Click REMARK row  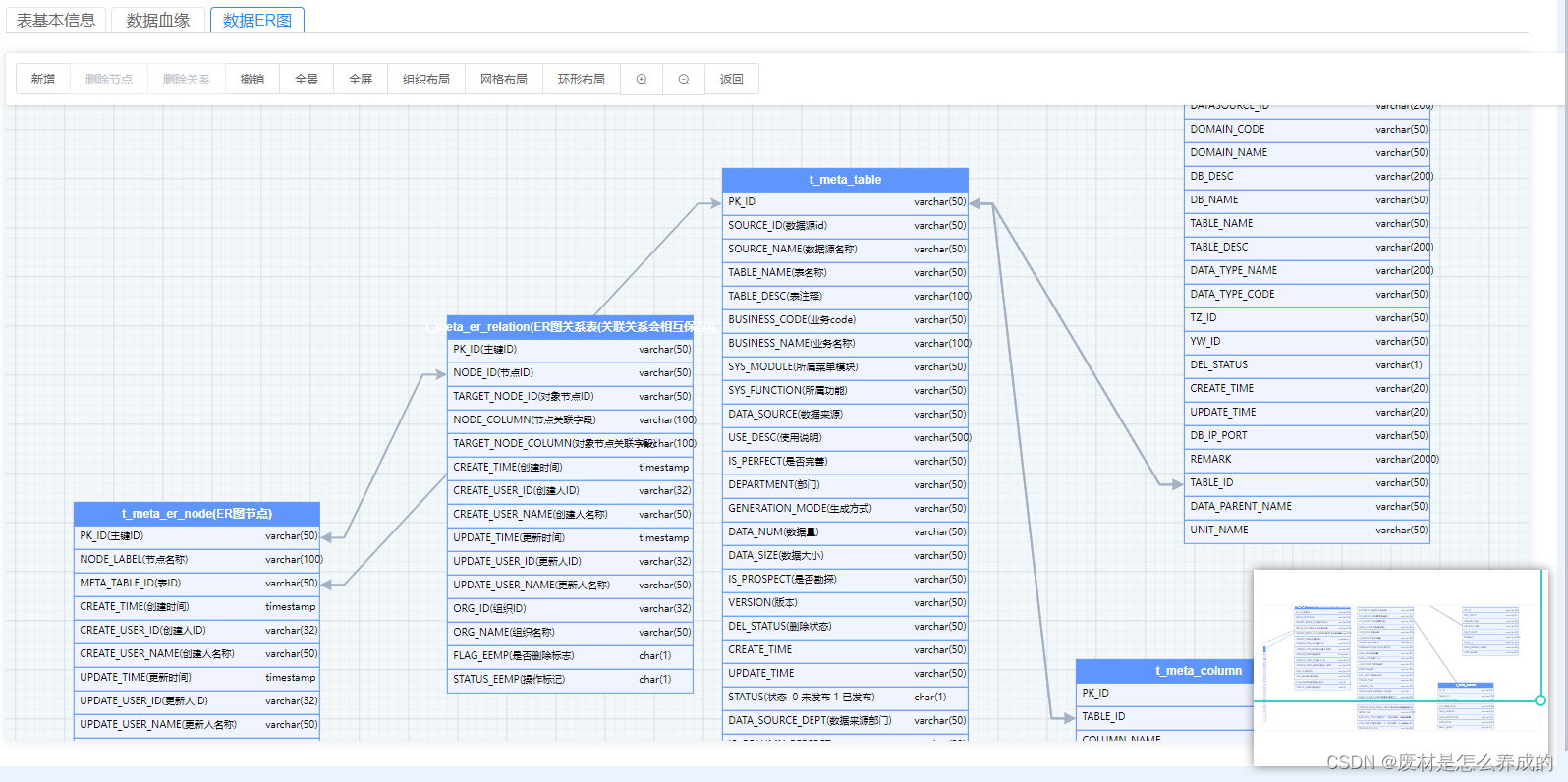pos(1307,460)
